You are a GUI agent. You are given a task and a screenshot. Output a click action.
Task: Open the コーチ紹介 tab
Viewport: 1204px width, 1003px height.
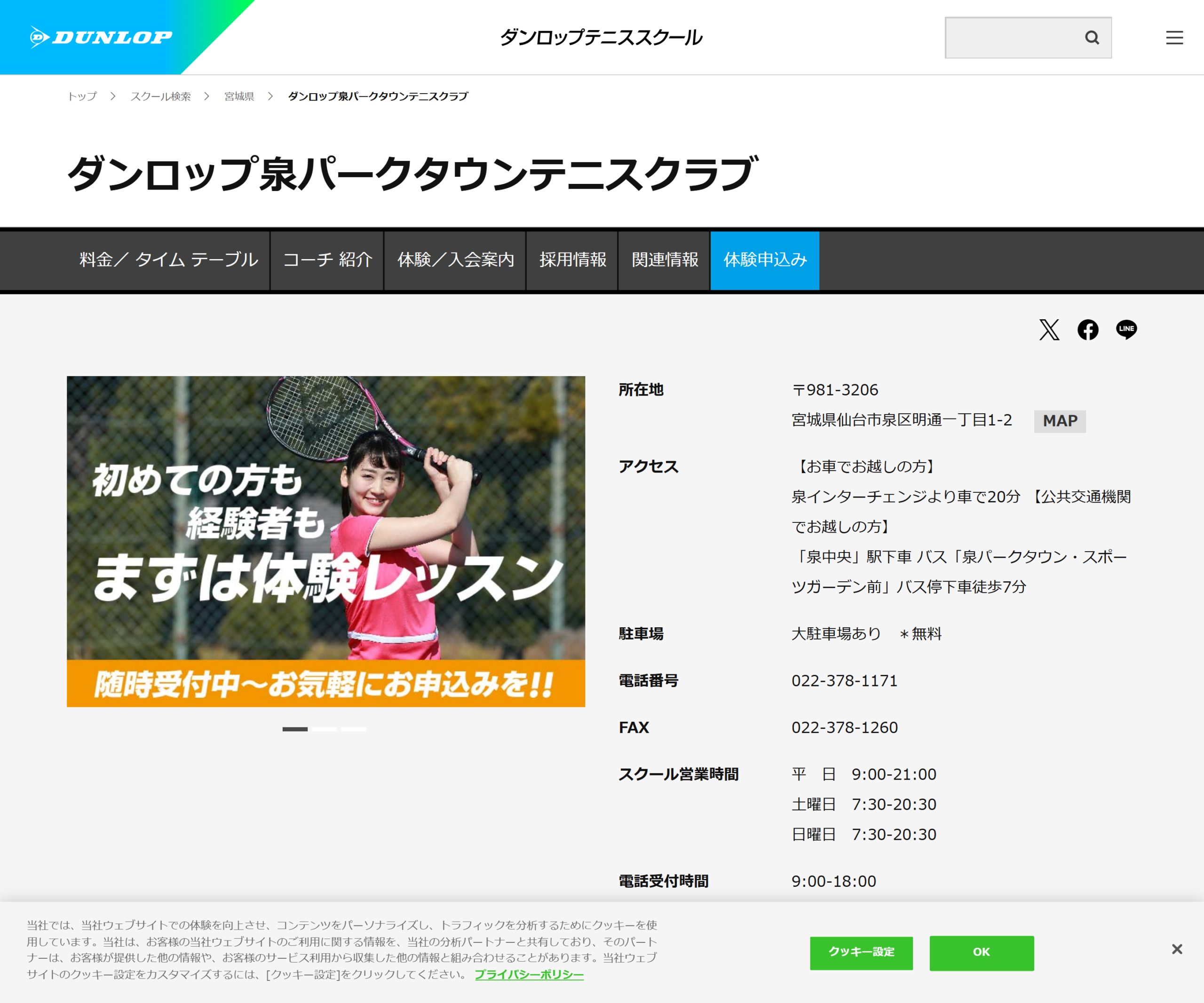point(327,260)
